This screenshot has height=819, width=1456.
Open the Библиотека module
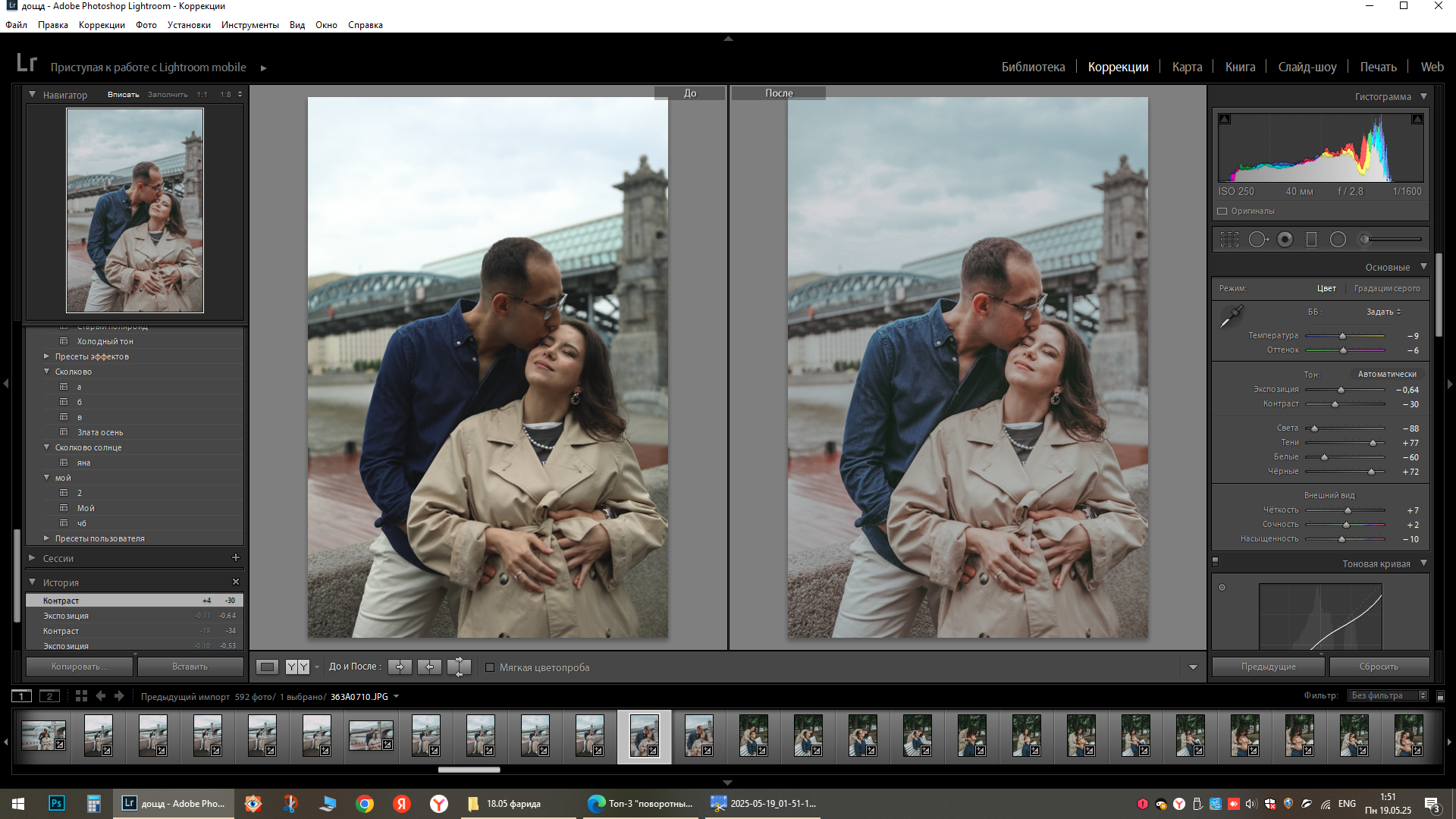click(1033, 67)
